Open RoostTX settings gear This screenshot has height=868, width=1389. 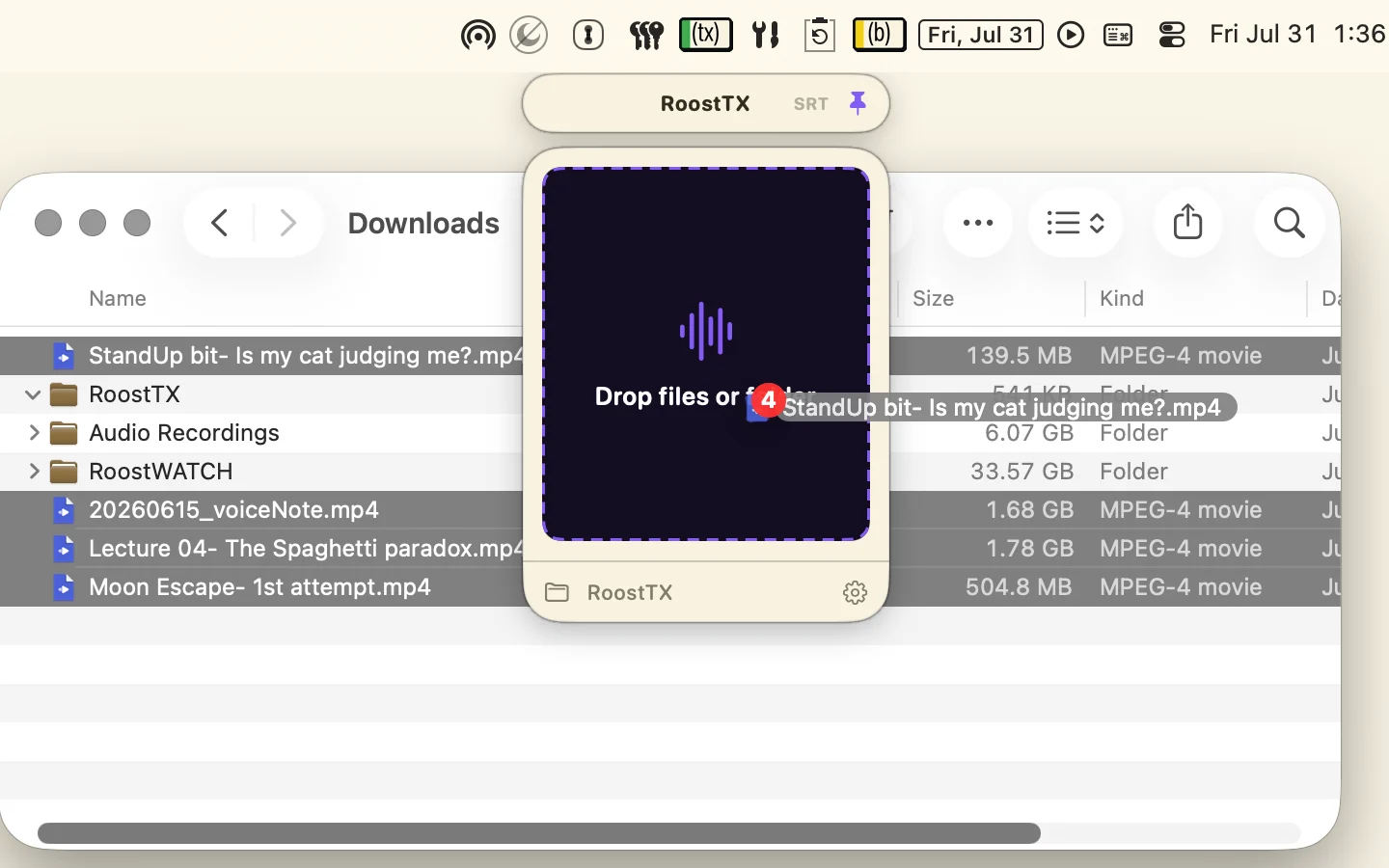coord(855,592)
